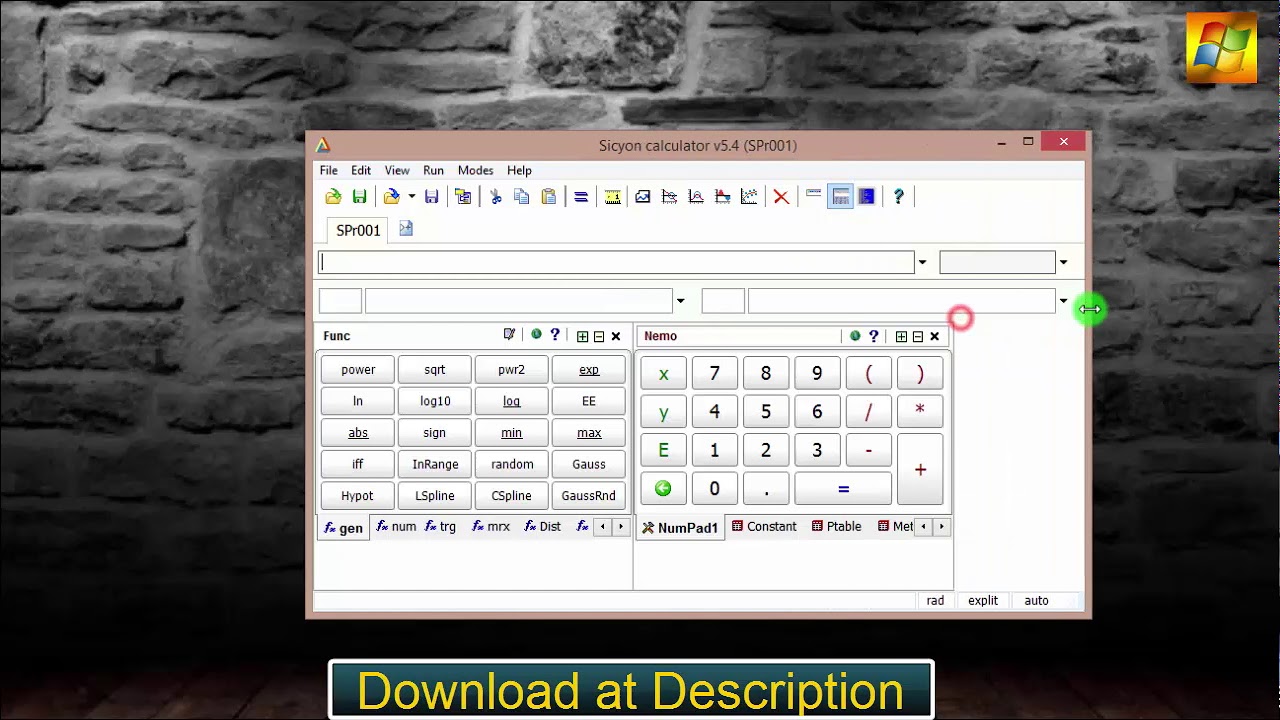Viewport: 1280px width, 720px height.
Task: Close the Nemo panel with its X
Action: pyautogui.click(x=935, y=336)
